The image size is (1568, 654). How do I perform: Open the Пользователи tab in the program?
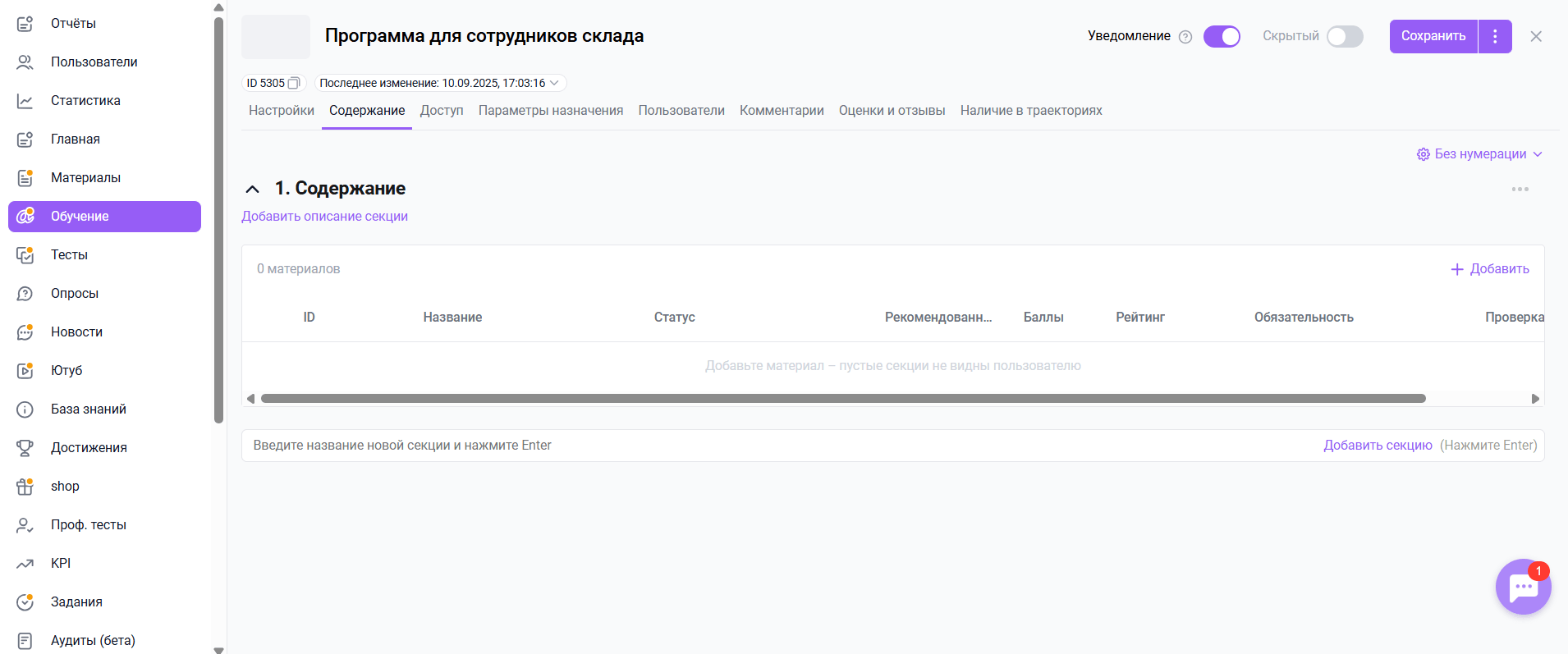681,111
